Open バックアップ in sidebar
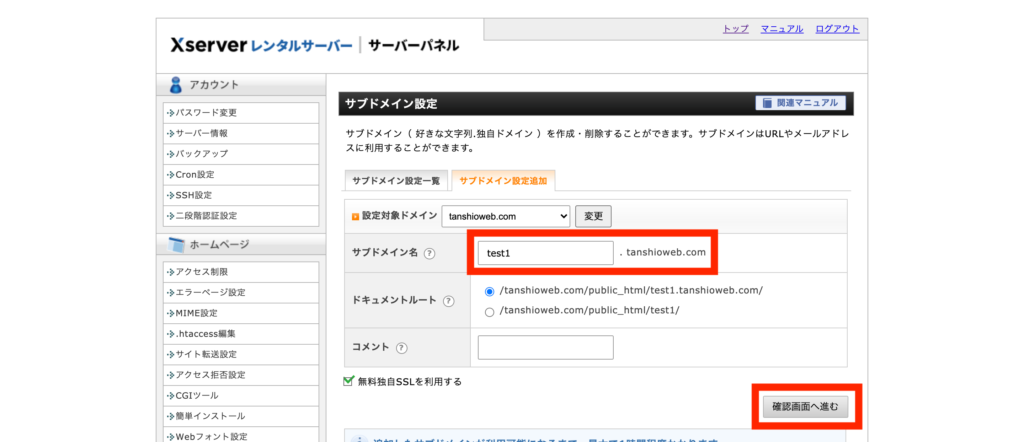The height and width of the screenshot is (442, 1024). pos(241,153)
